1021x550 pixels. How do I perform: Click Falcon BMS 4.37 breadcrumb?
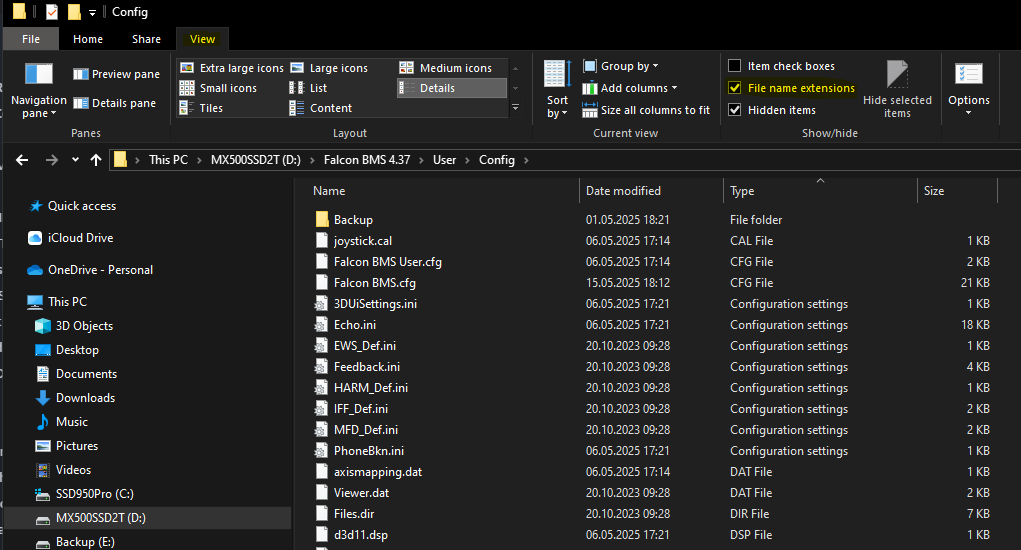(x=367, y=160)
